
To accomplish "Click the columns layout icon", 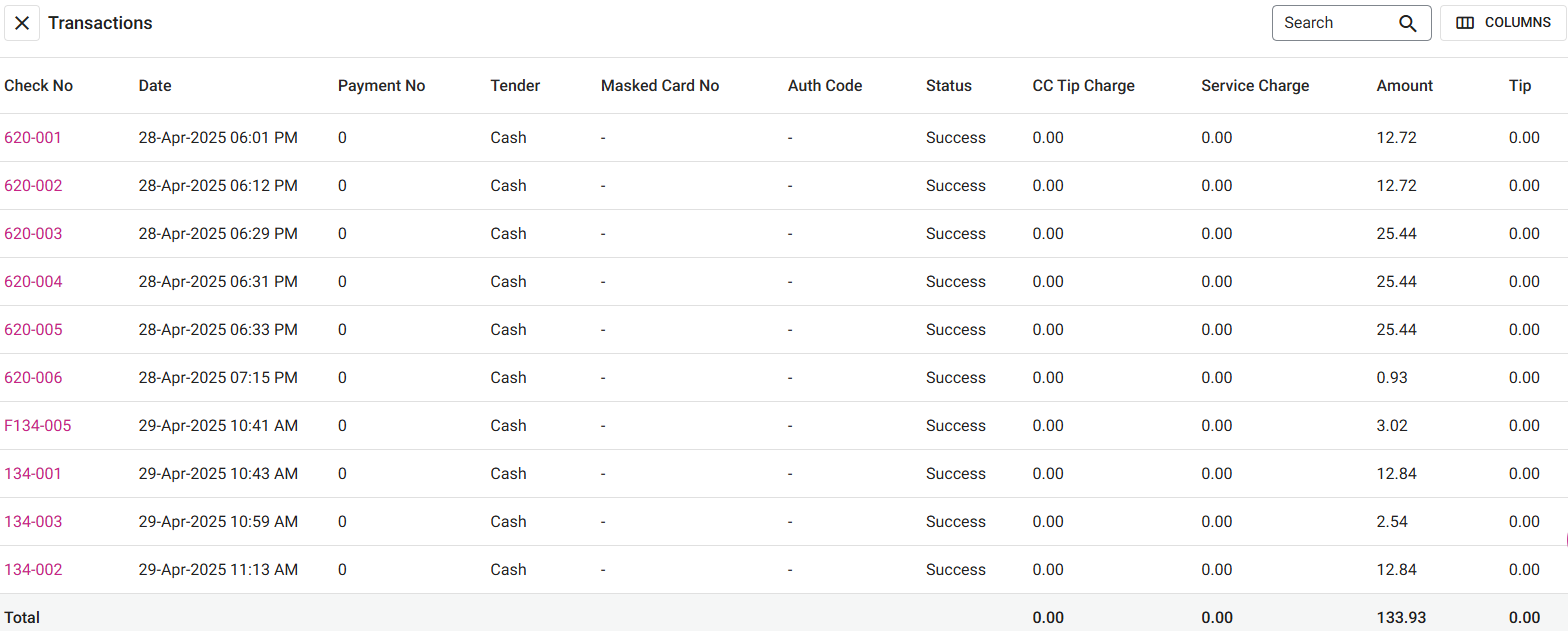I will pyautogui.click(x=1465, y=23).
